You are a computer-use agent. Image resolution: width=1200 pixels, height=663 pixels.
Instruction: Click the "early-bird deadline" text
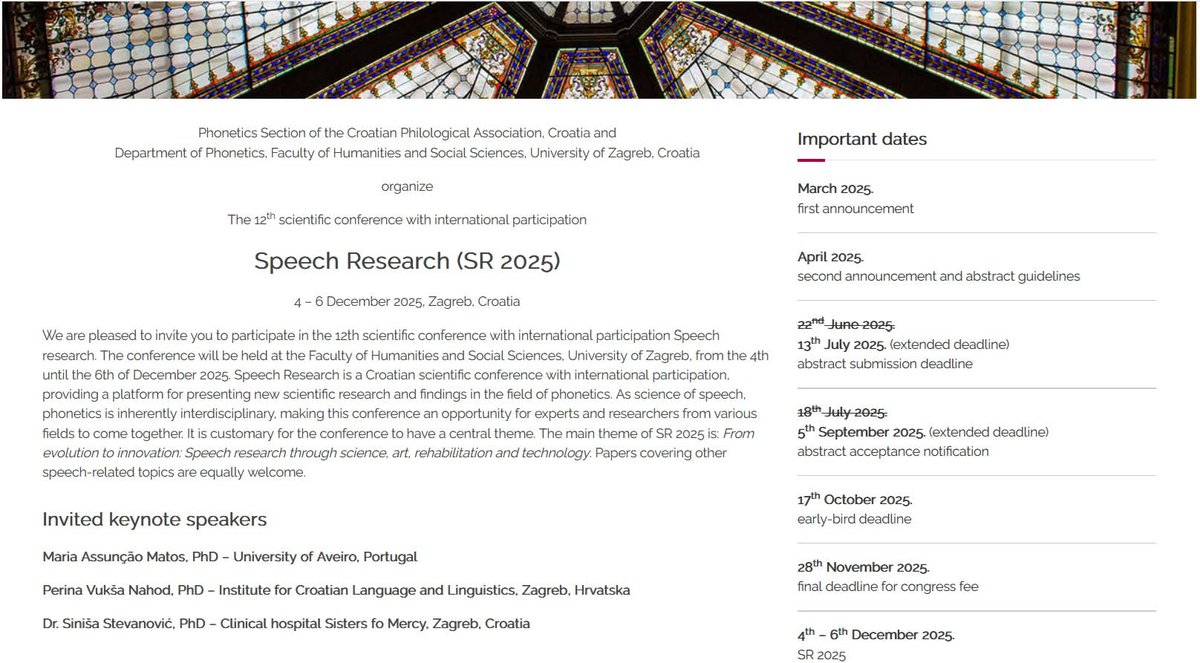[855, 519]
